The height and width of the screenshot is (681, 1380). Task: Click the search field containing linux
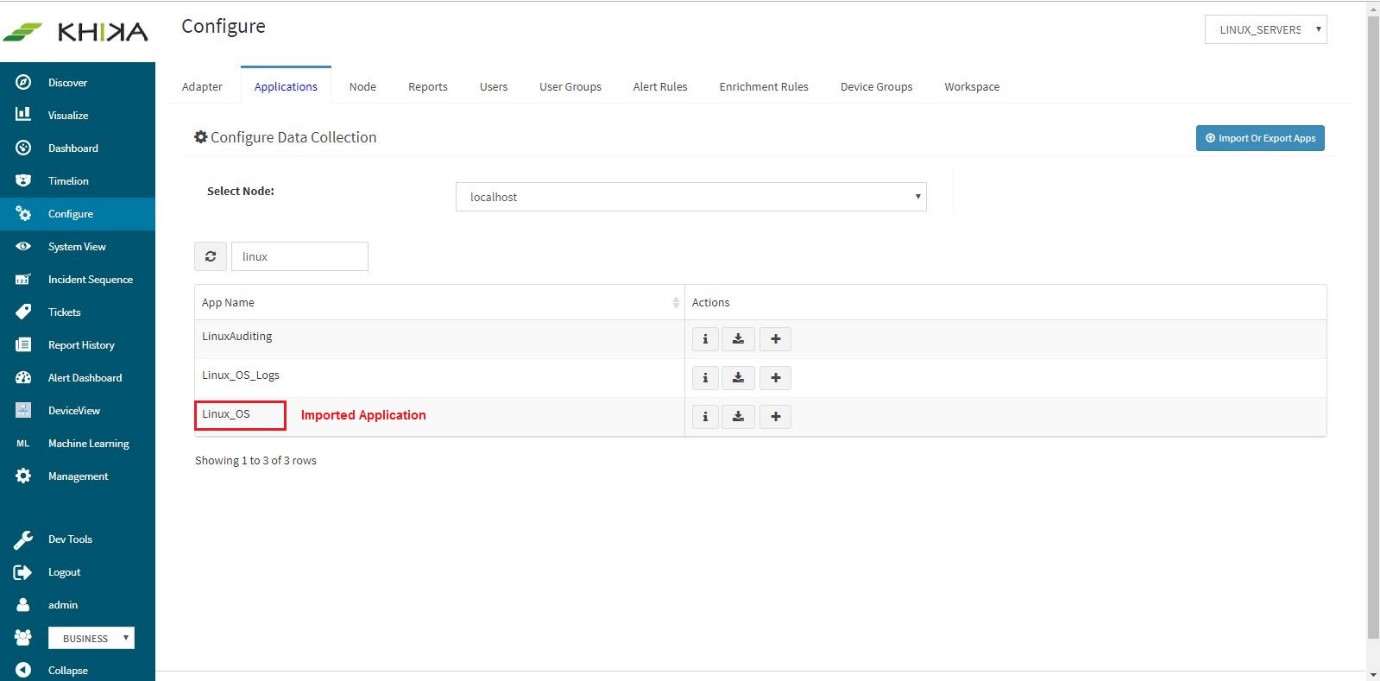(x=299, y=256)
